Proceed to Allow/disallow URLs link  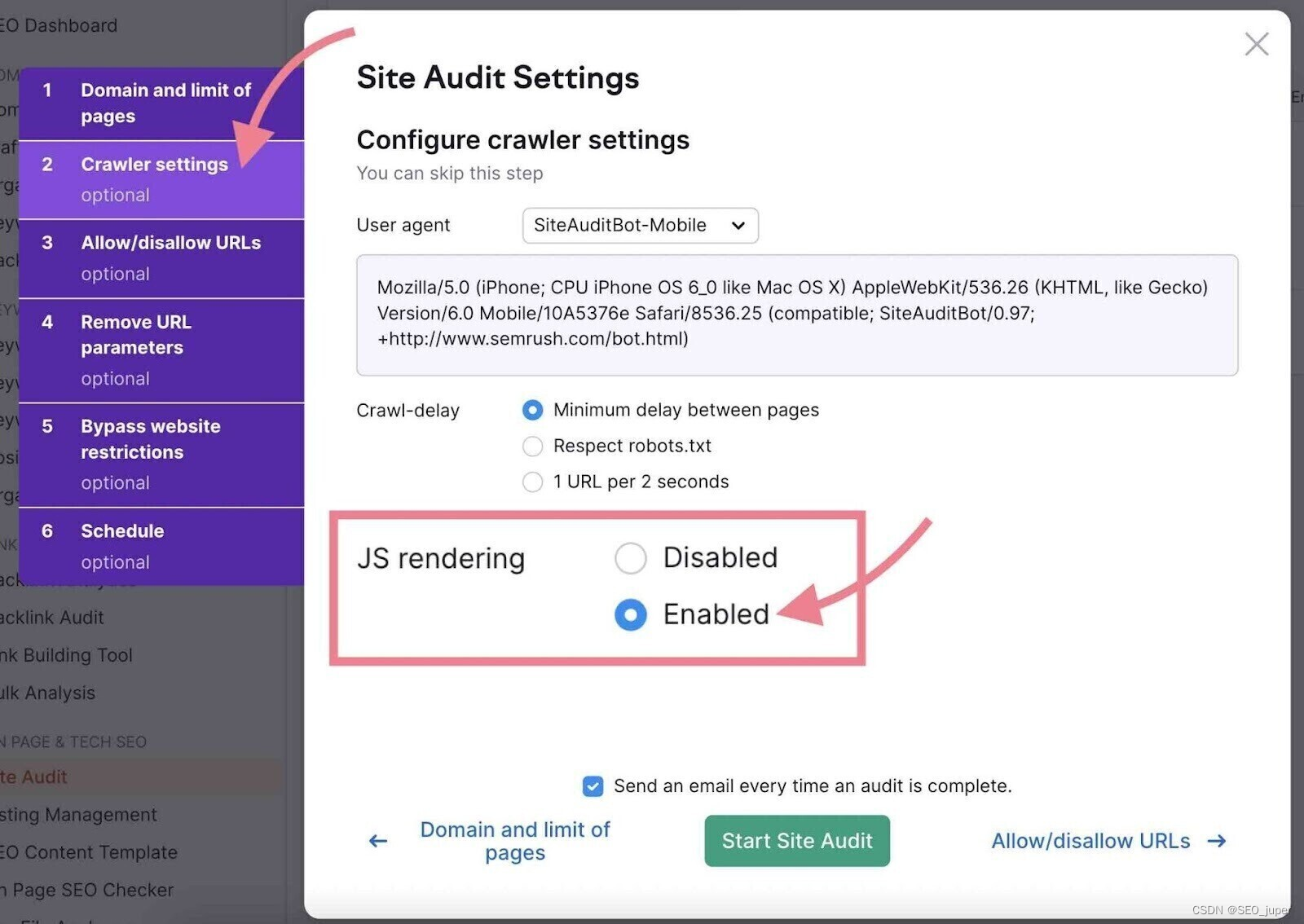click(1090, 841)
